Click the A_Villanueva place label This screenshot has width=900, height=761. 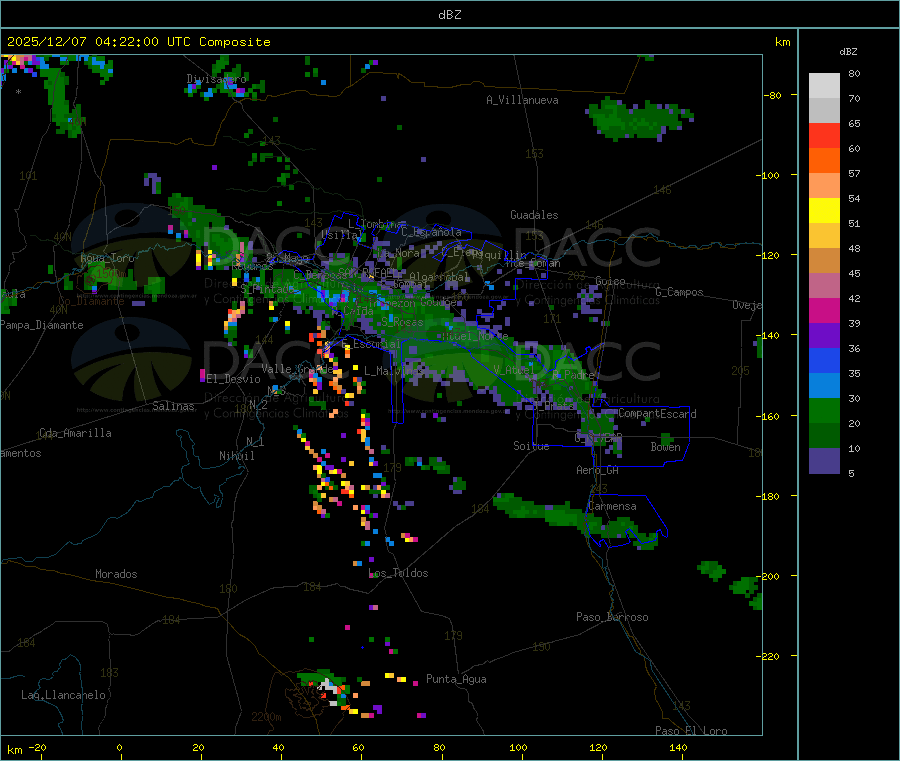tap(522, 100)
